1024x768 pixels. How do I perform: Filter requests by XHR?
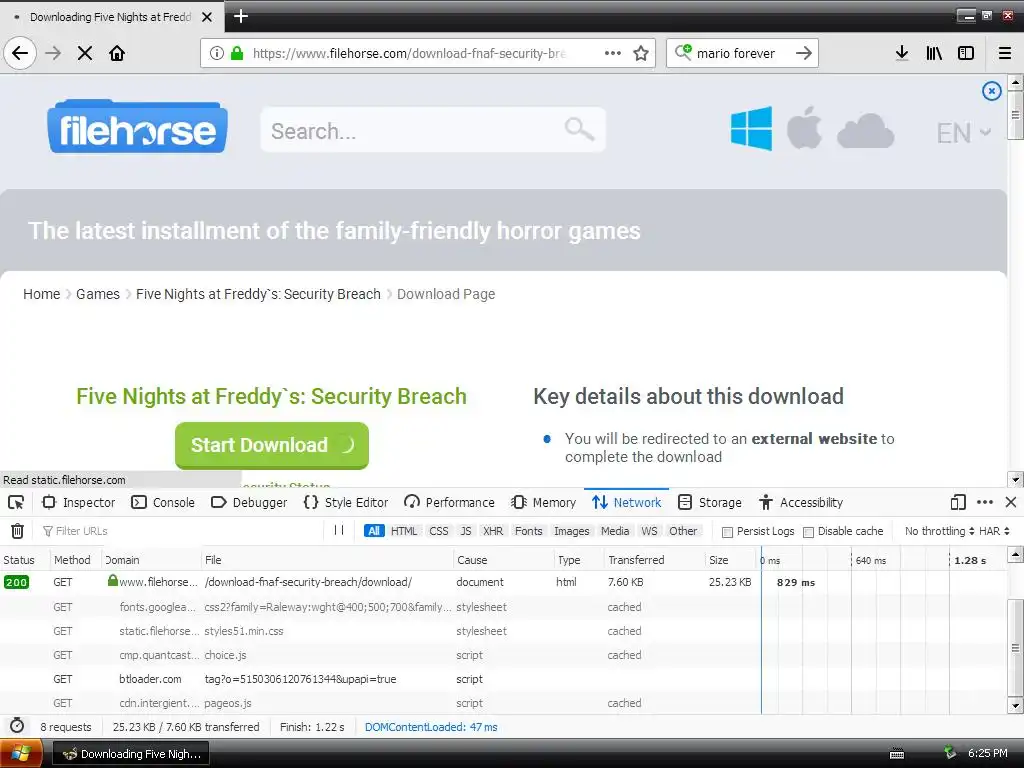click(x=493, y=531)
